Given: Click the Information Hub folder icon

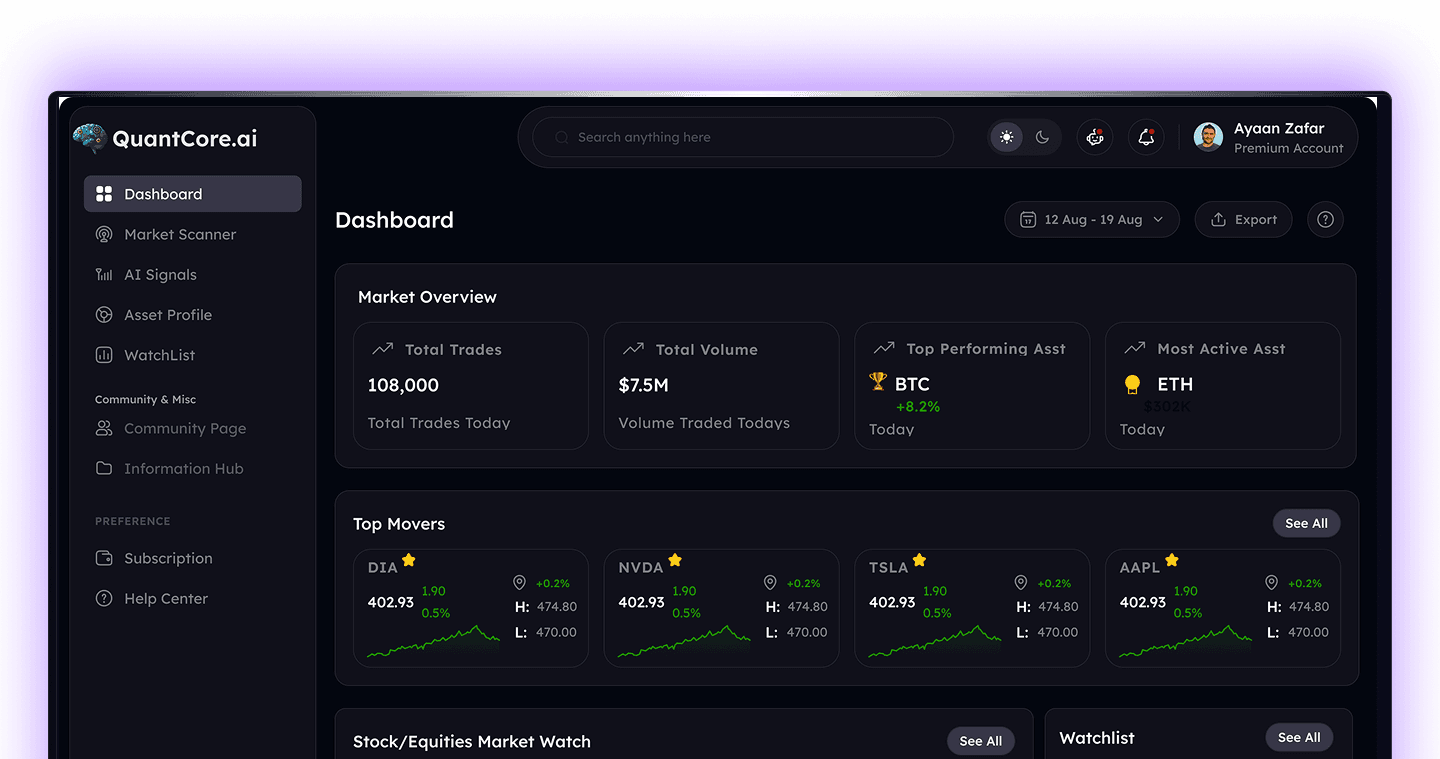Looking at the screenshot, I should coord(104,468).
